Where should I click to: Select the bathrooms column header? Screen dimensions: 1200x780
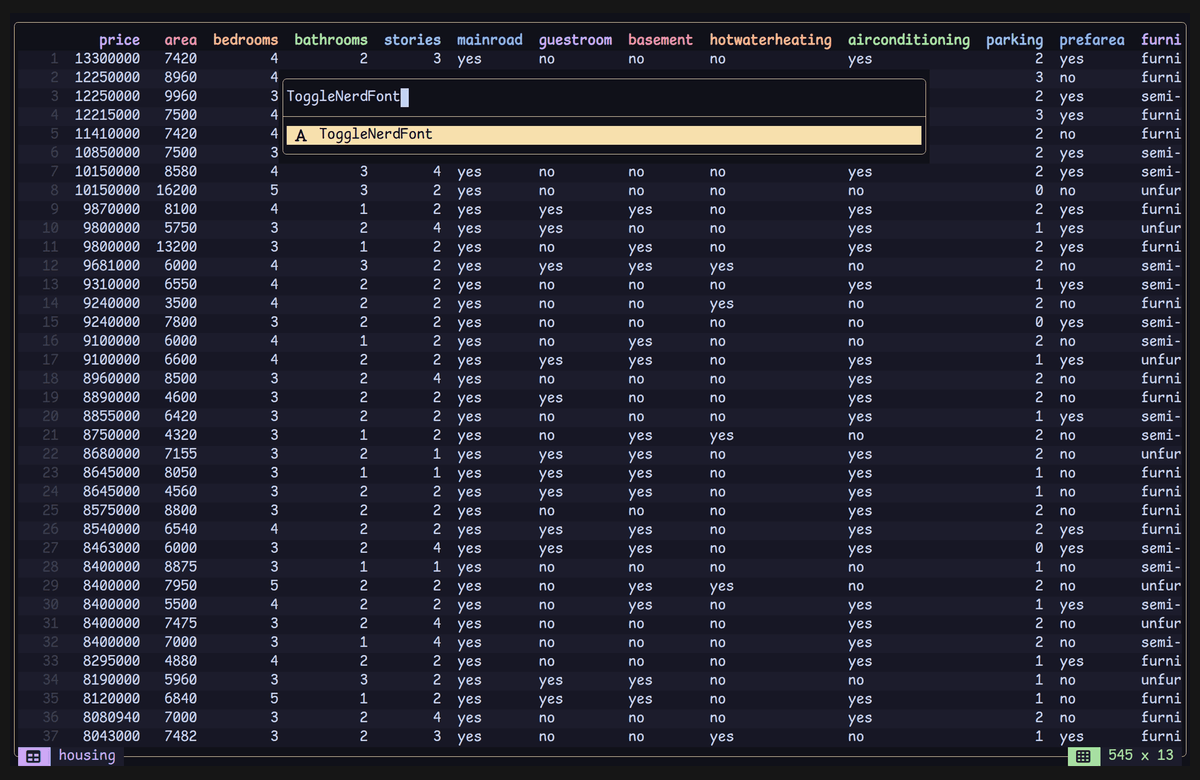click(331, 40)
